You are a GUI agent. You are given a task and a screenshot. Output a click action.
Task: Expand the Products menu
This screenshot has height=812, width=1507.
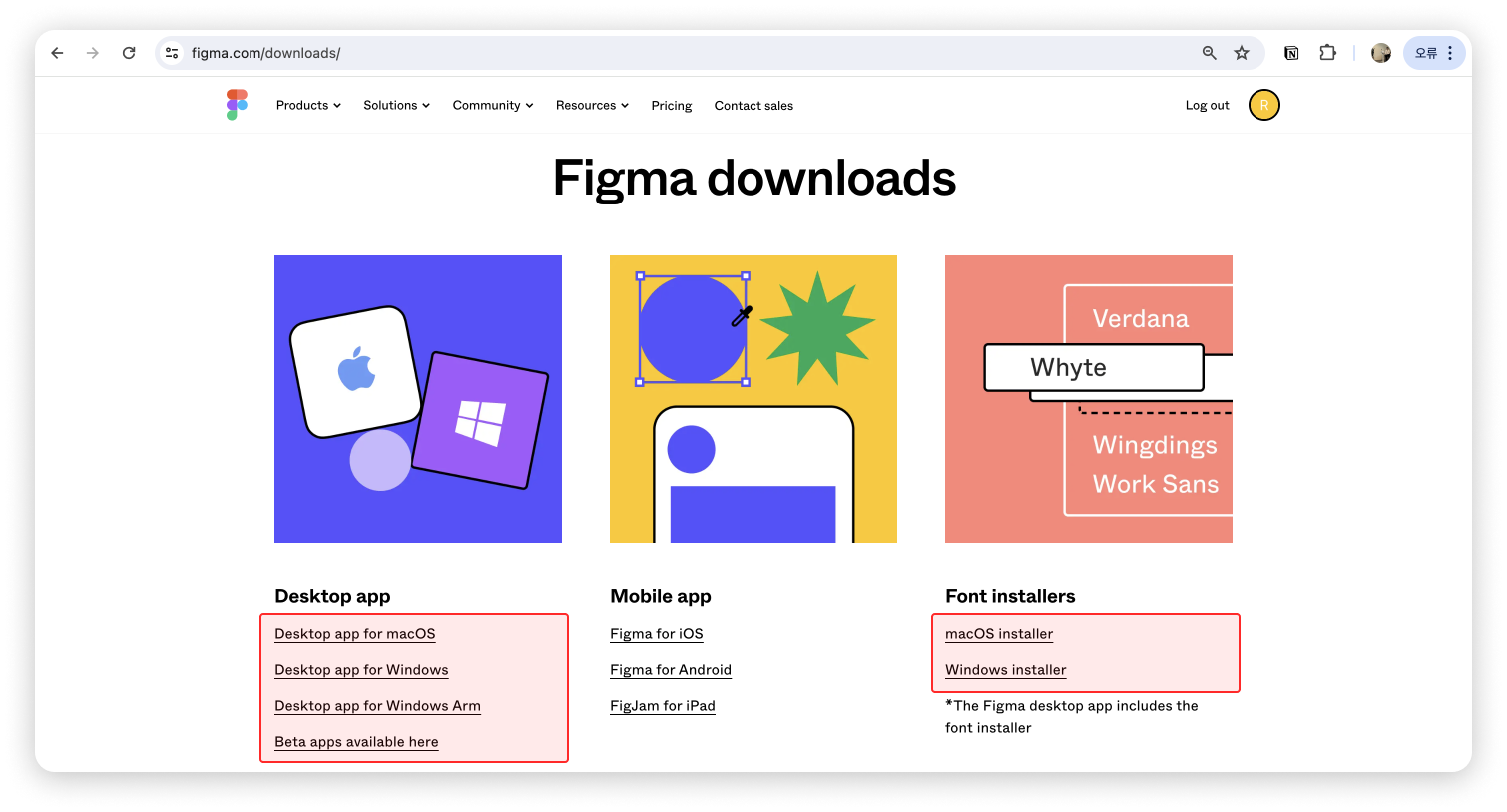tap(308, 105)
